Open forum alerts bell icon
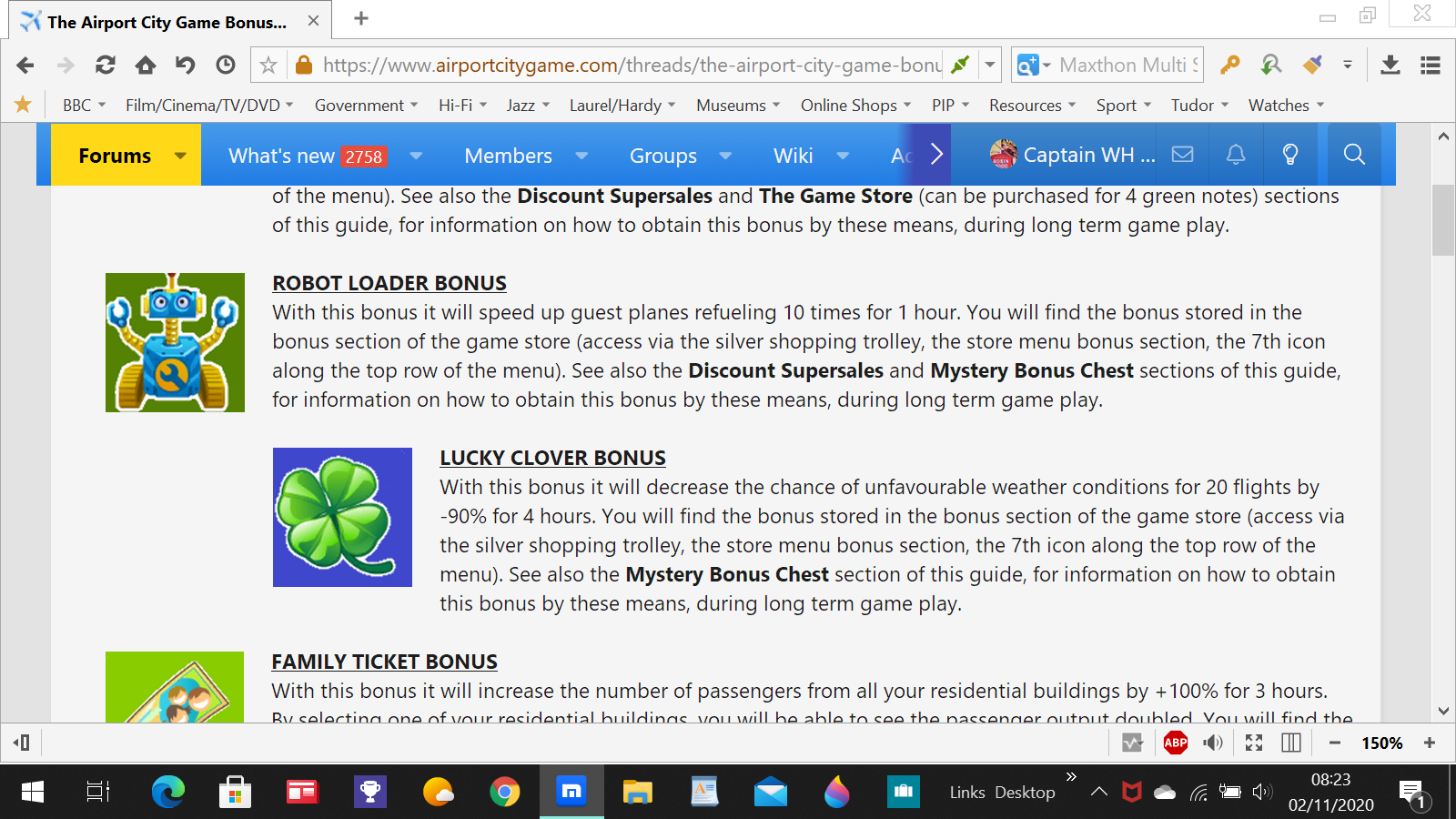 pyautogui.click(x=1236, y=155)
